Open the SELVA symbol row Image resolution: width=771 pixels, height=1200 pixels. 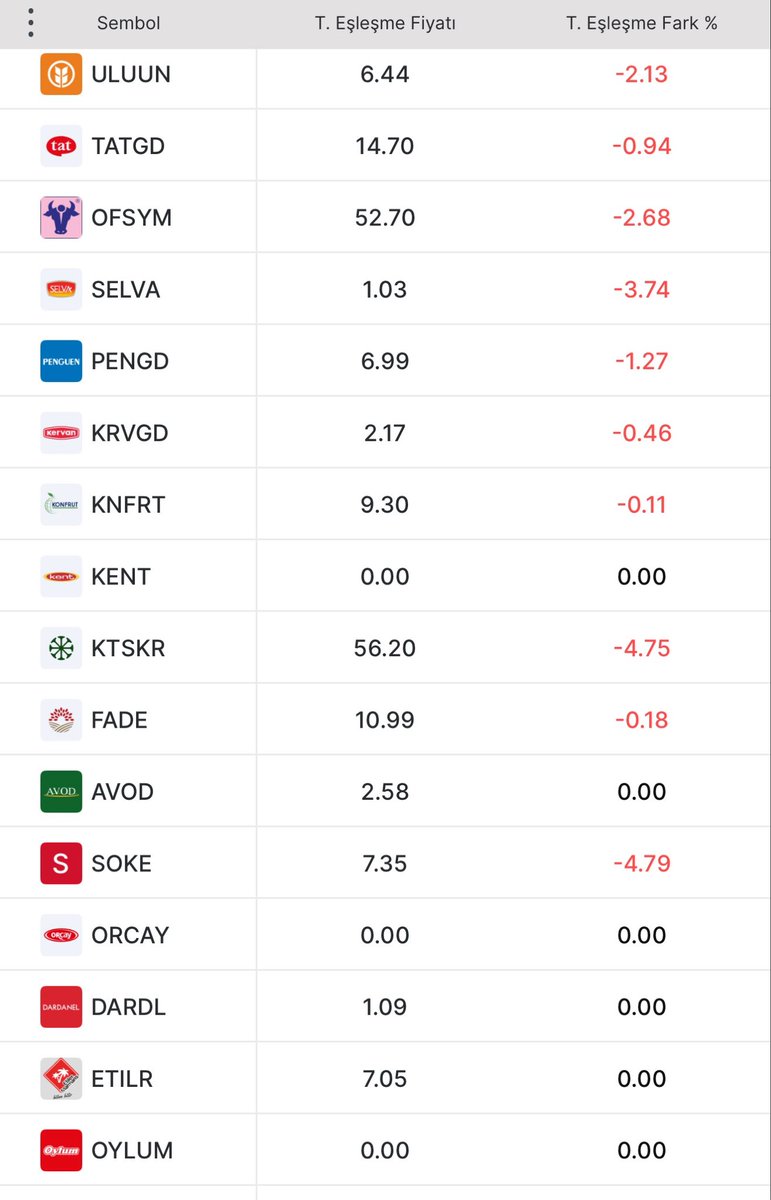click(385, 289)
